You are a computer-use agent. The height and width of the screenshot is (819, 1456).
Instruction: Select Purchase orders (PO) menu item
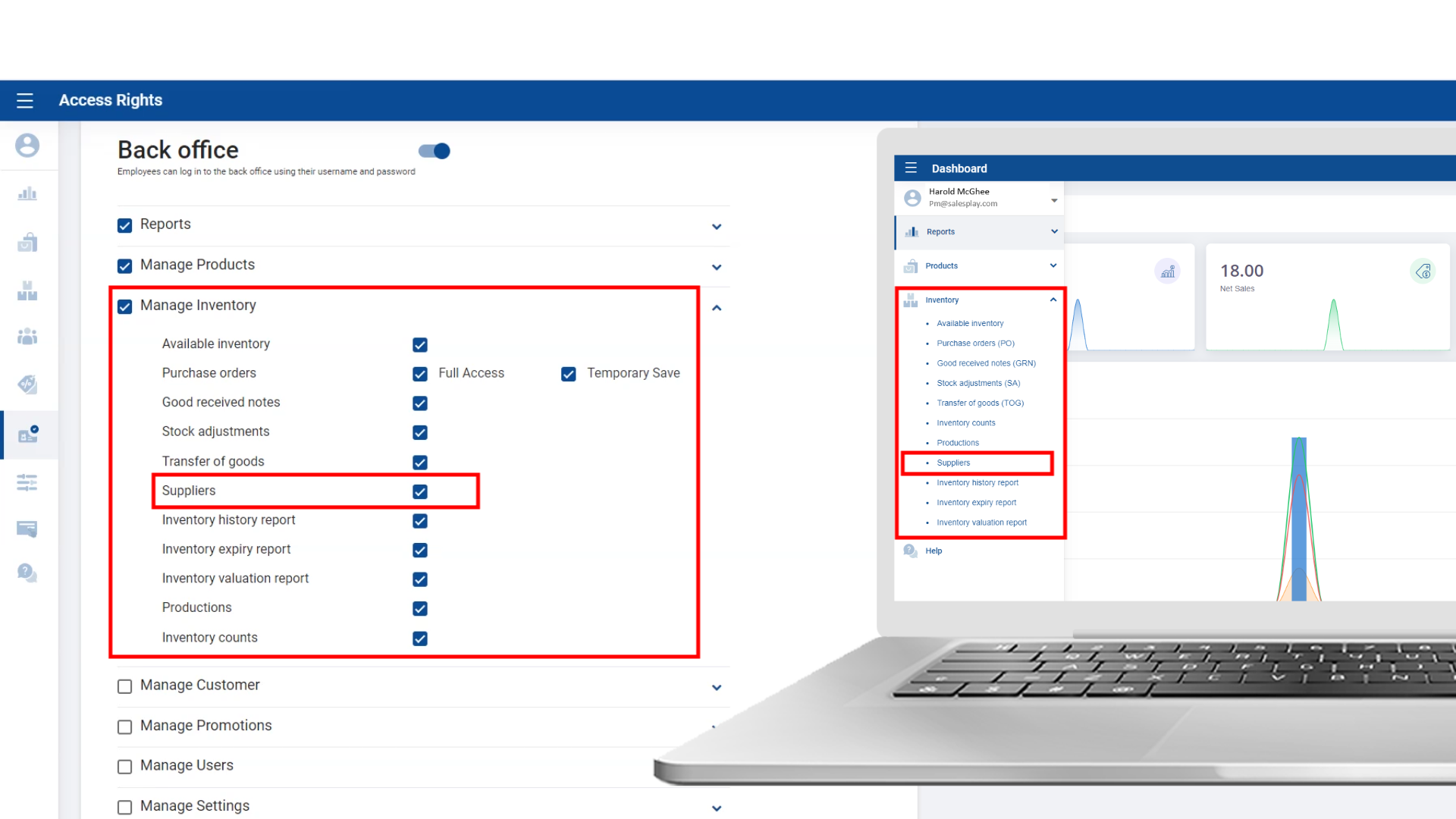click(x=975, y=344)
